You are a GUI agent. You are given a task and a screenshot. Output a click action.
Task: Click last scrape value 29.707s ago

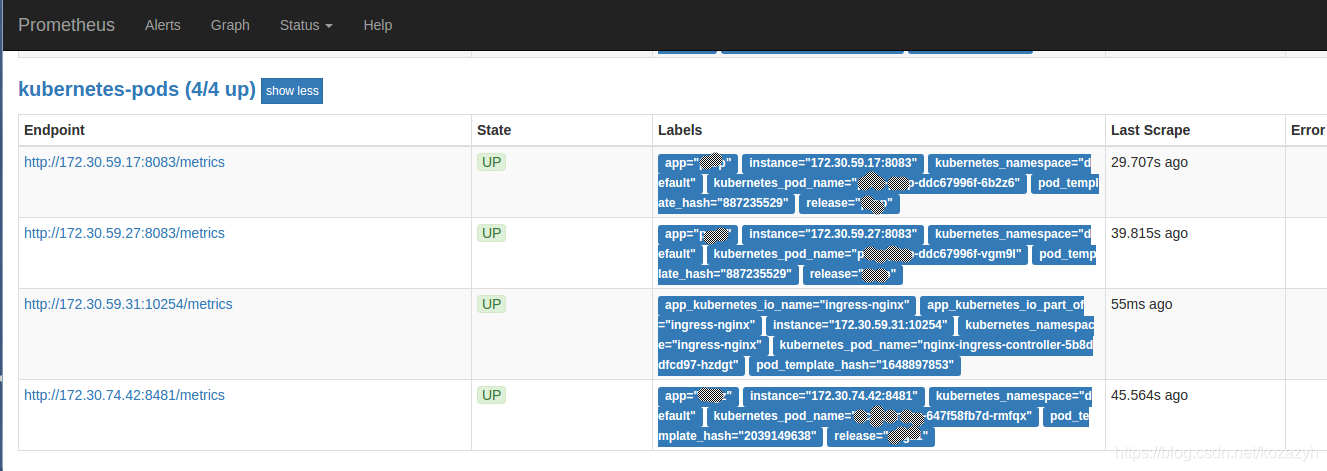pos(1150,162)
